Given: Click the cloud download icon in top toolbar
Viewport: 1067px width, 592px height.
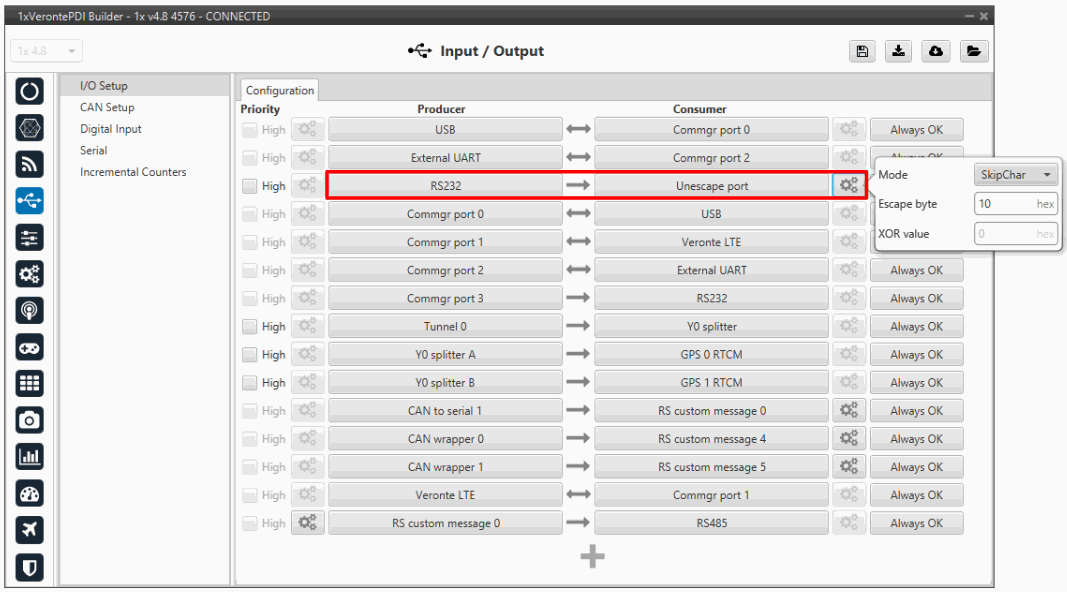Looking at the screenshot, I should [937, 52].
